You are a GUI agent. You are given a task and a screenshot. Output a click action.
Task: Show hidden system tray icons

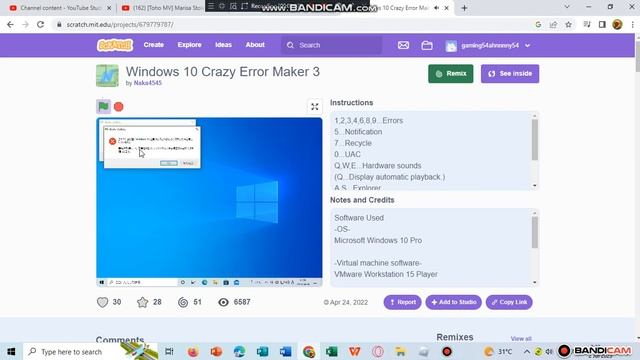(x=527, y=351)
